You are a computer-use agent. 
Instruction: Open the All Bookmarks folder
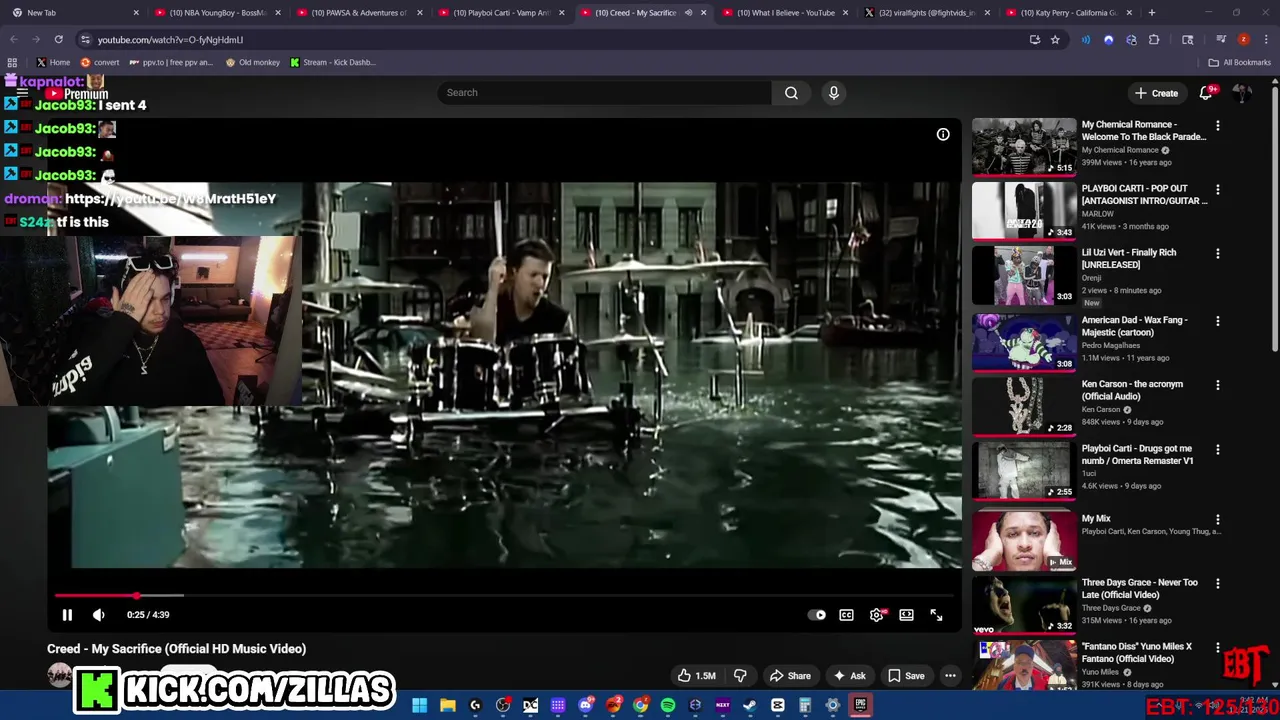point(1239,62)
